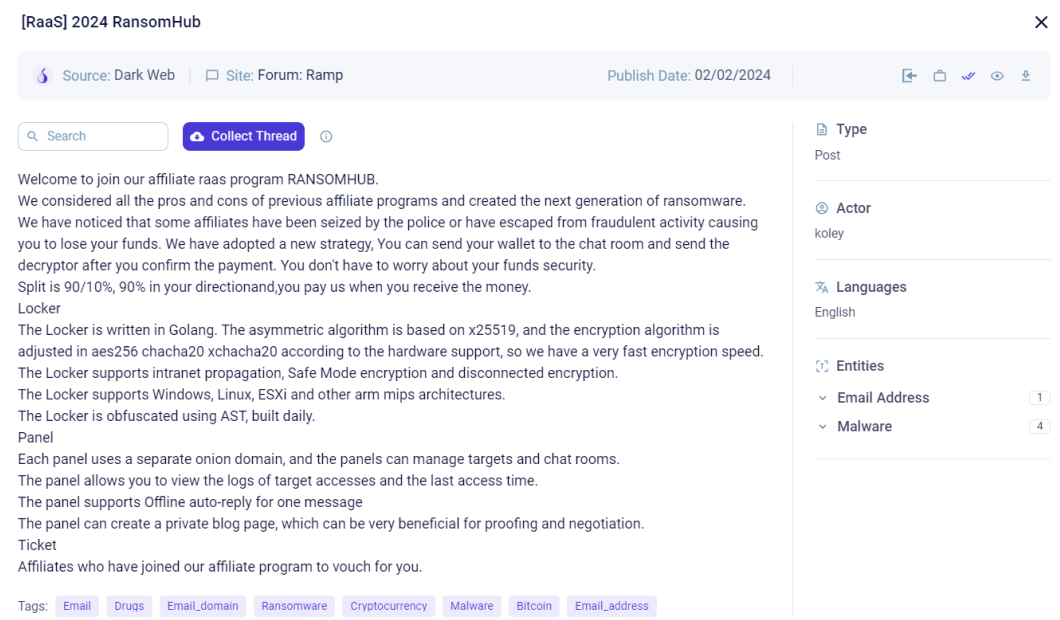Click the Languages translate icon

tap(821, 287)
